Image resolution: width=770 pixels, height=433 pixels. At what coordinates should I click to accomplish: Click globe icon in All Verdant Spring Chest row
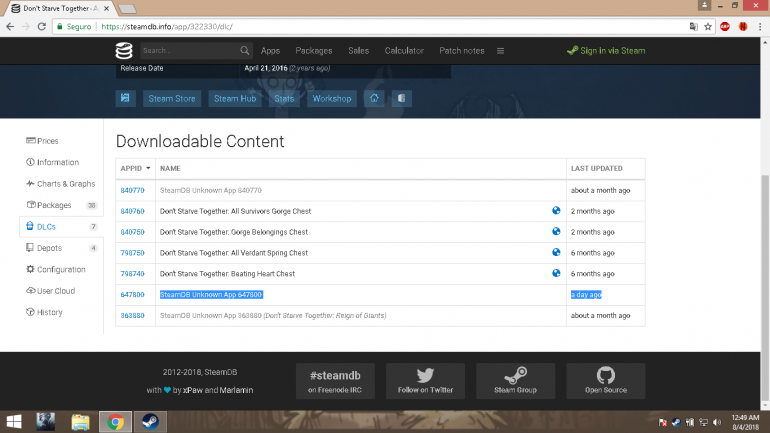coord(556,252)
